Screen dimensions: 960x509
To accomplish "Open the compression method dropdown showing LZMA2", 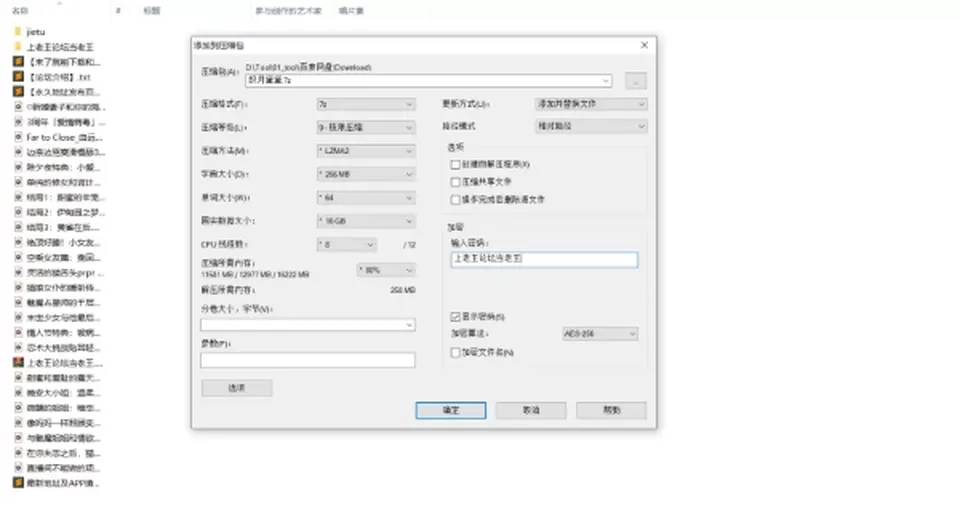I will (x=366, y=151).
